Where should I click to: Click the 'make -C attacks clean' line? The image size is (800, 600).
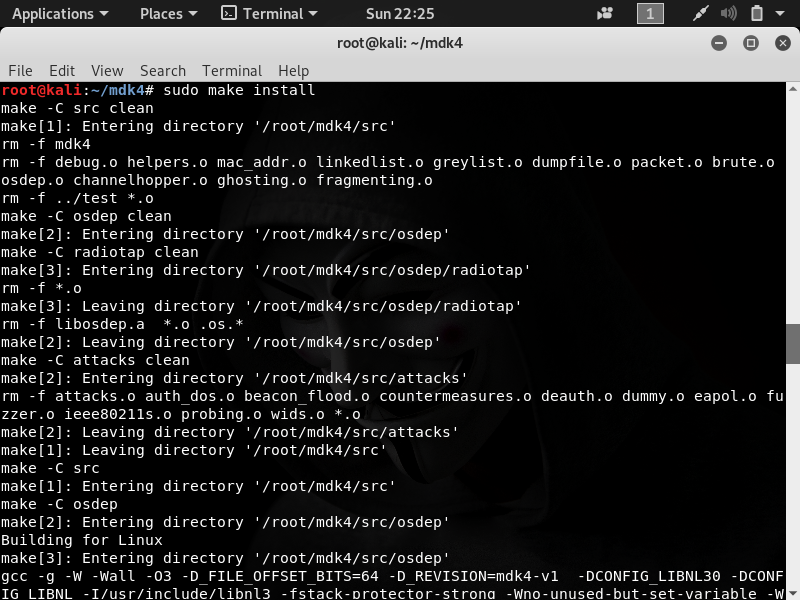[95, 360]
